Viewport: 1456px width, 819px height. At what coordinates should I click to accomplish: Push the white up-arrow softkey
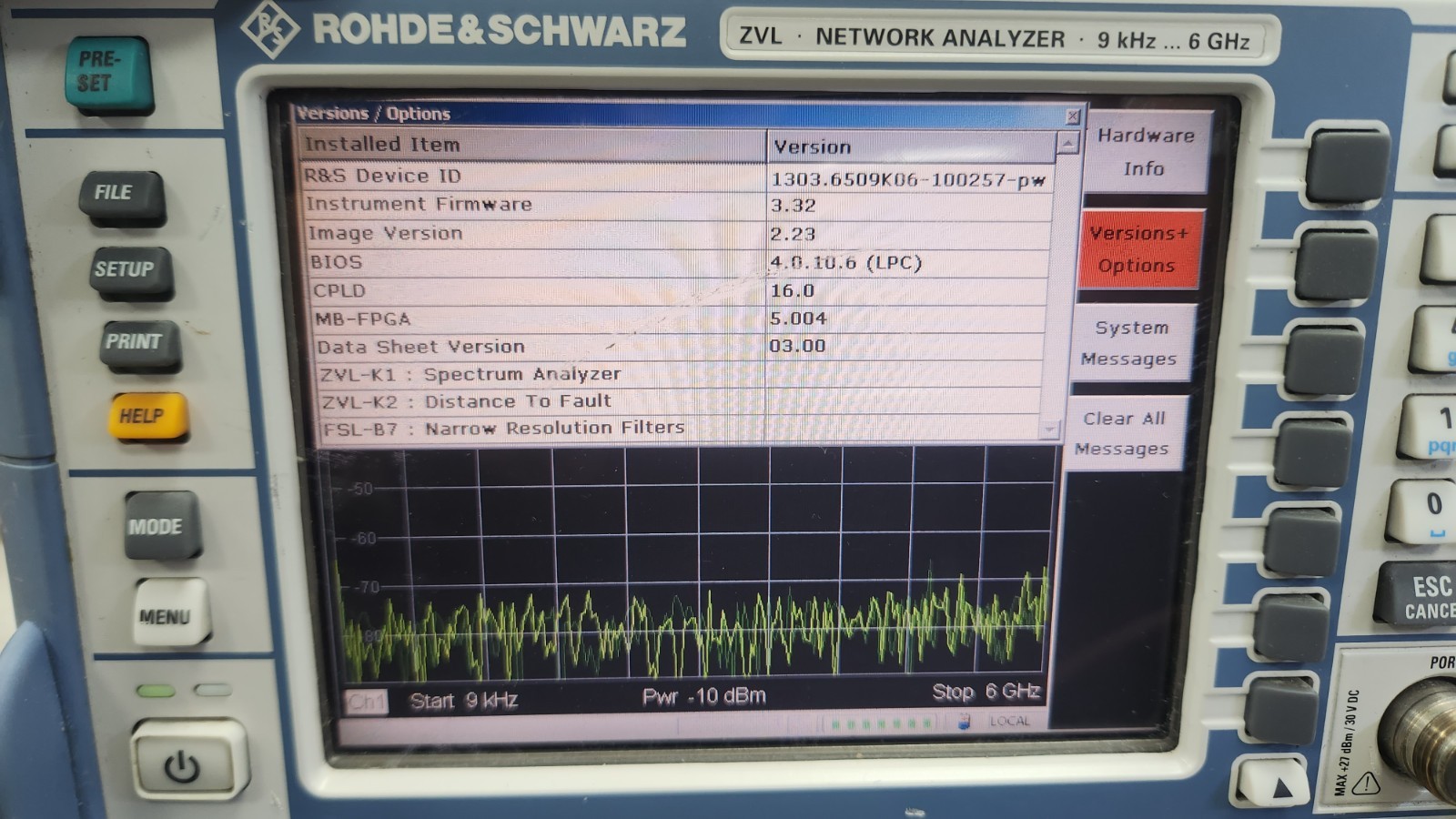pos(1270,783)
